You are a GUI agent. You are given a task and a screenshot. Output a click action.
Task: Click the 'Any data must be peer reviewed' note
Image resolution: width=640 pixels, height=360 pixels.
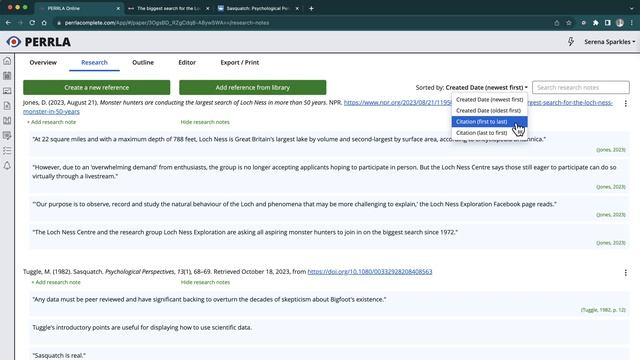329,304
